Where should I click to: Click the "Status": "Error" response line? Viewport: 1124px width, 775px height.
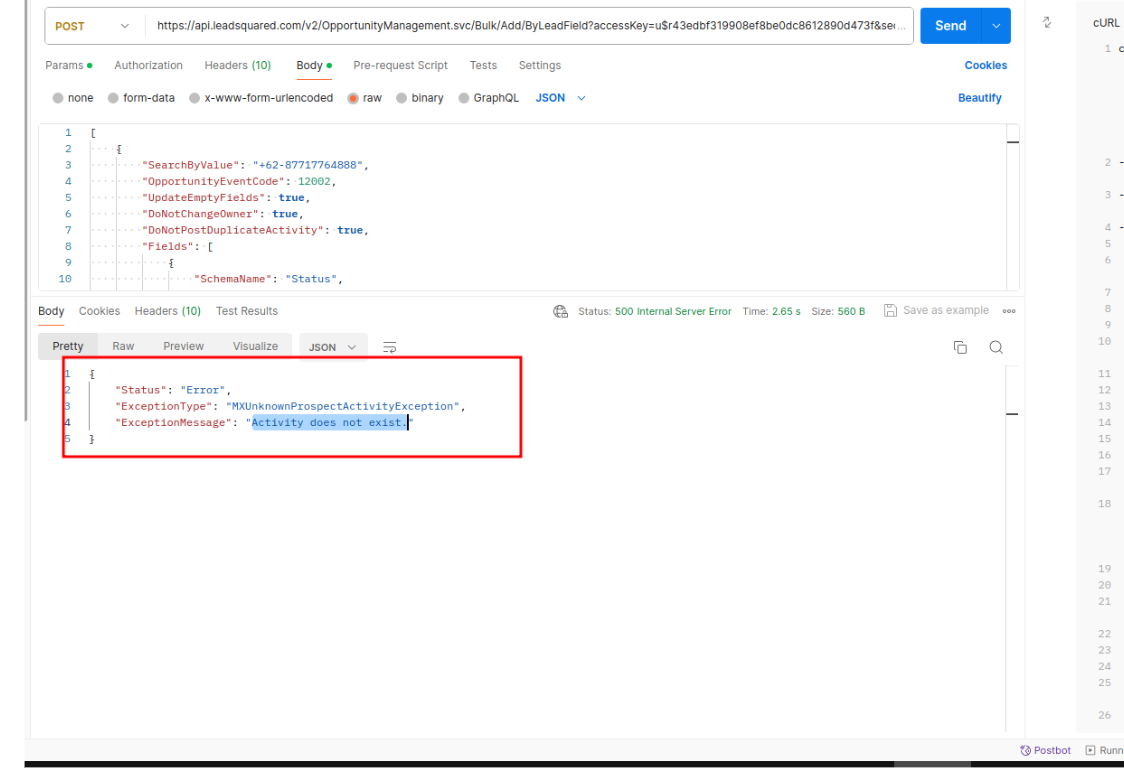[173, 390]
